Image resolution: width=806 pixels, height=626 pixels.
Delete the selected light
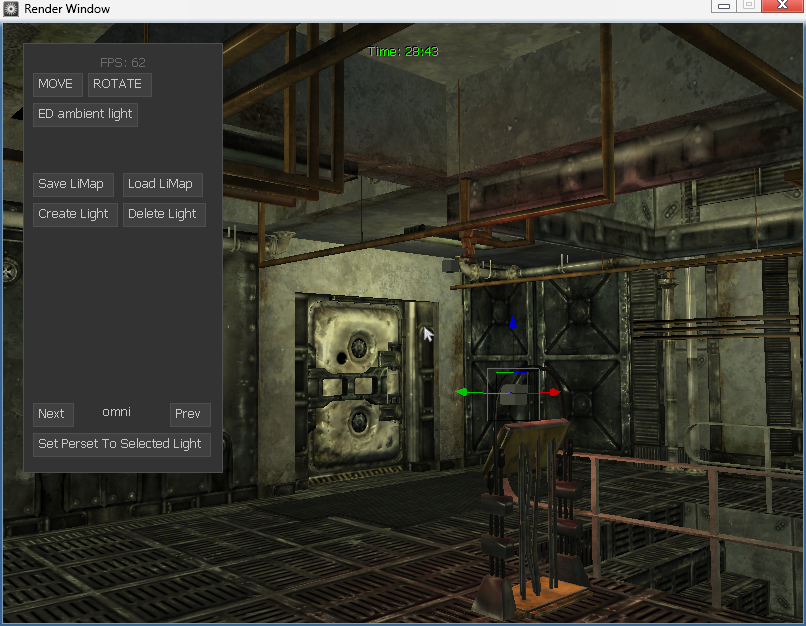pyautogui.click(x=163, y=214)
